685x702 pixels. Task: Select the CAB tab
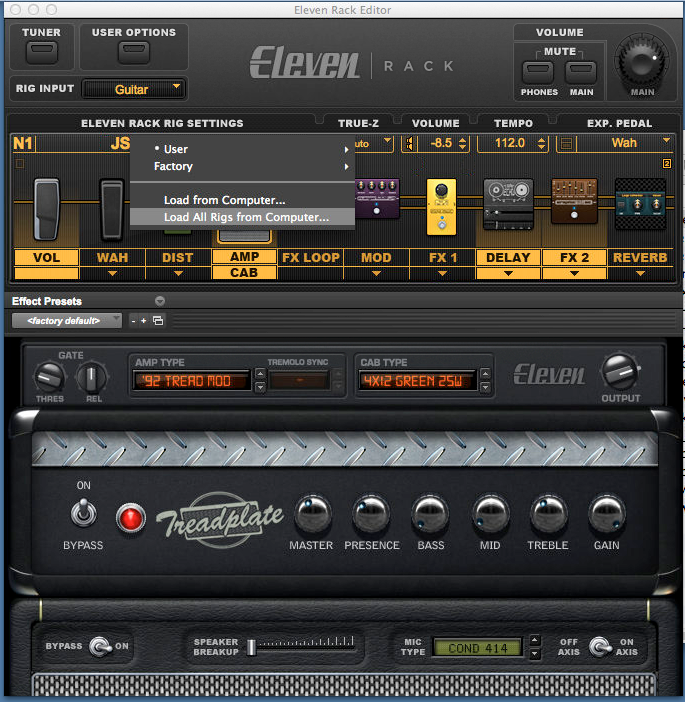click(x=244, y=272)
